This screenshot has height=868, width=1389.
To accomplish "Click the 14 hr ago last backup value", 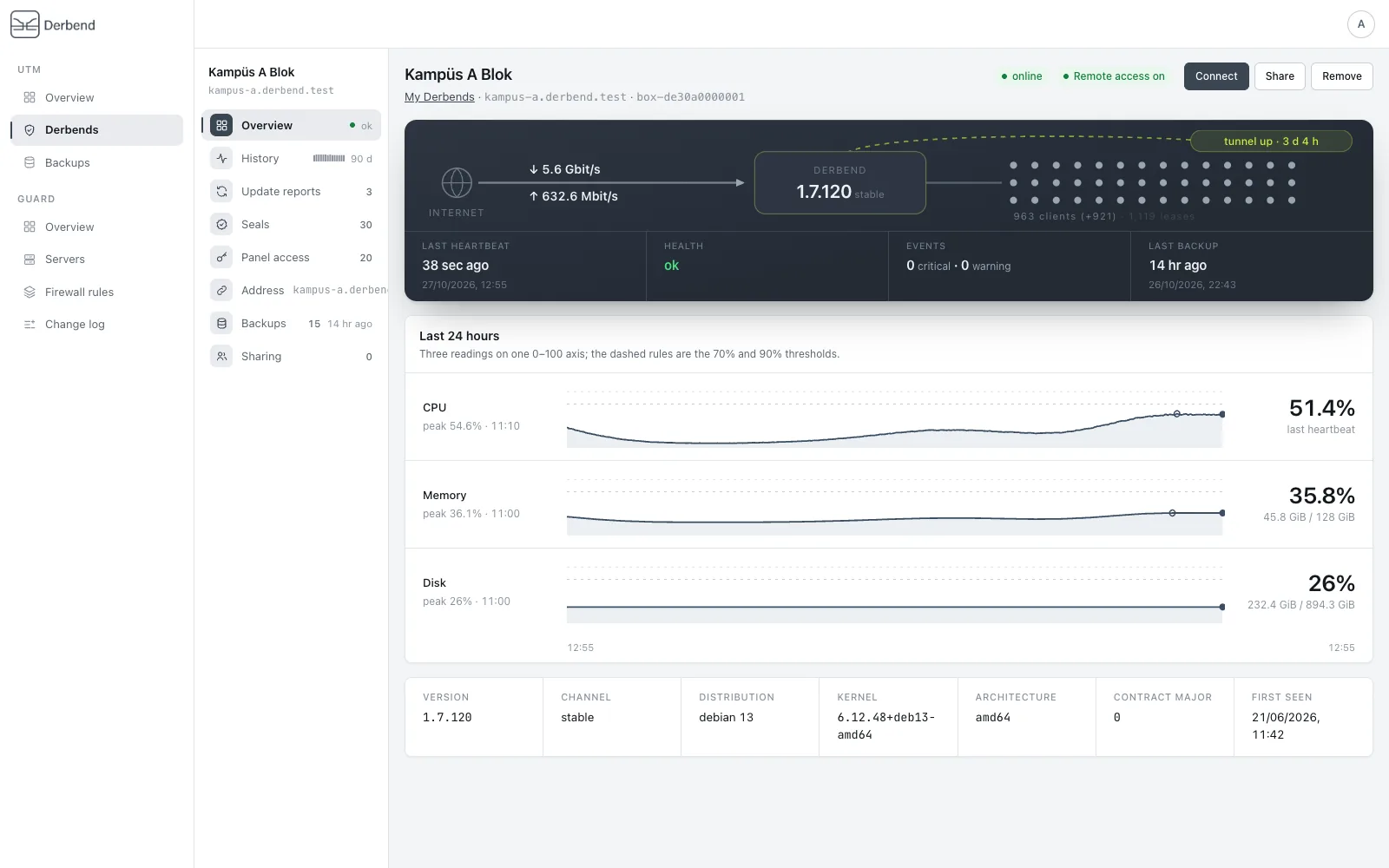I will pyautogui.click(x=1178, y=266).
